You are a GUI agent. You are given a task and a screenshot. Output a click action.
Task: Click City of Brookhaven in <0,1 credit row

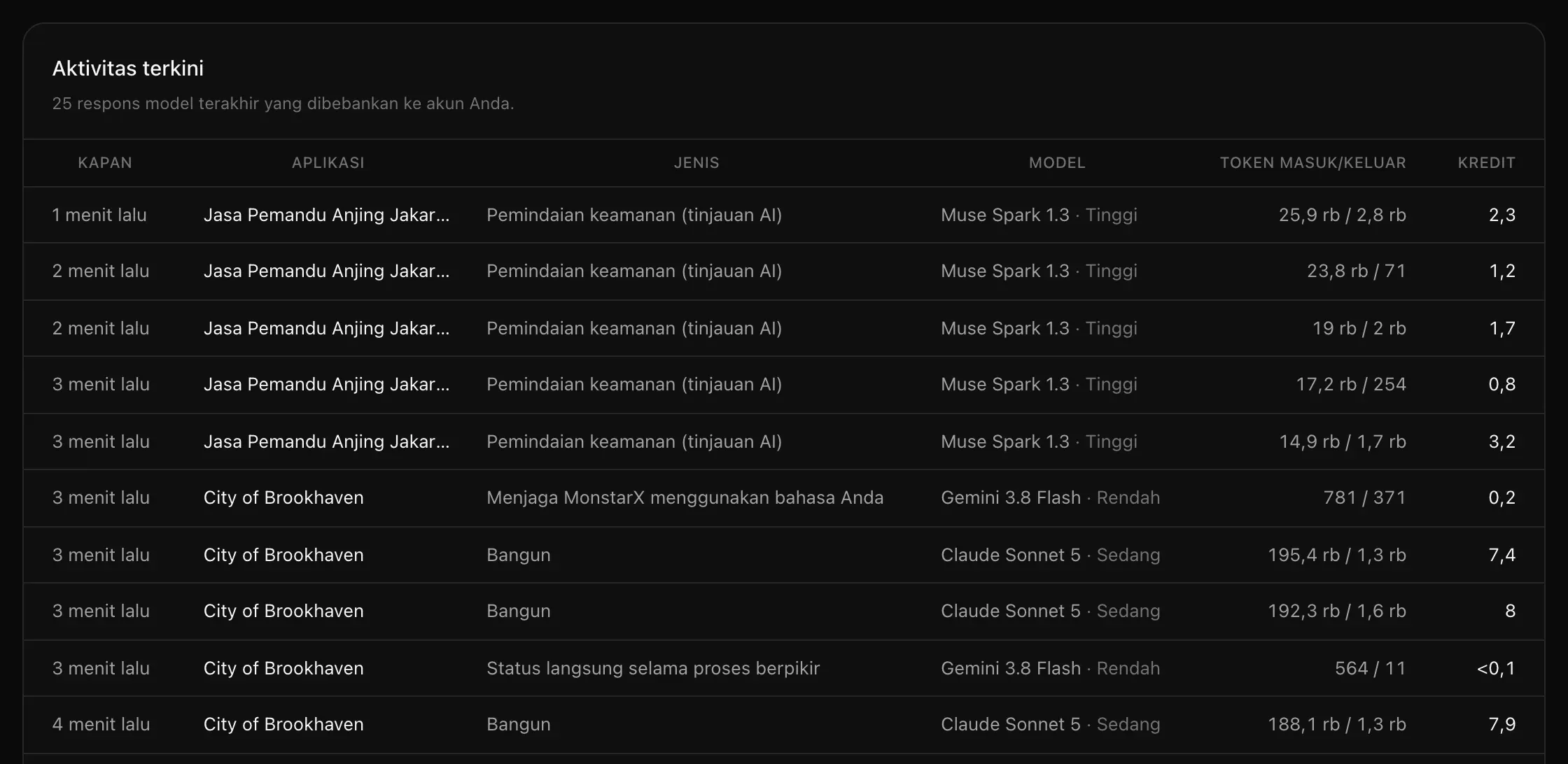pyautogui.click(x=283, y=668)
